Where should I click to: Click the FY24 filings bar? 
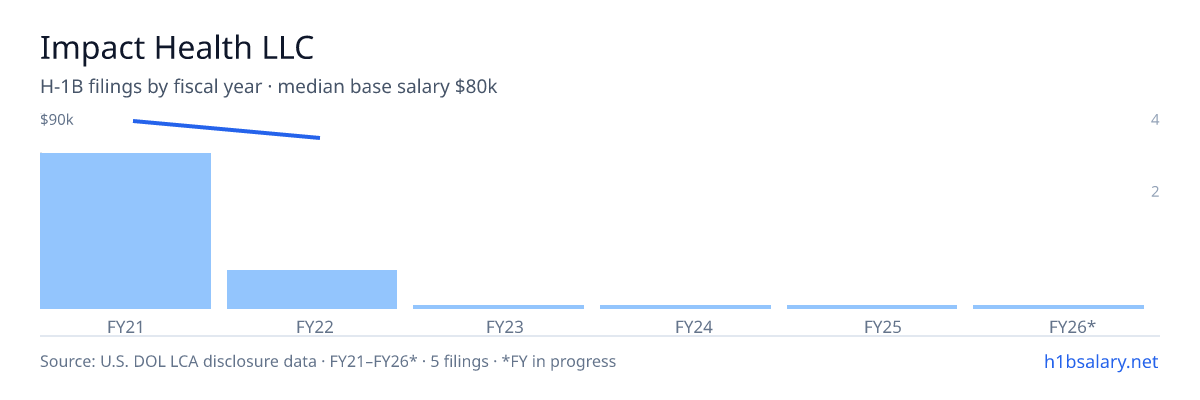pyautogui.click(x=685, y=306)
